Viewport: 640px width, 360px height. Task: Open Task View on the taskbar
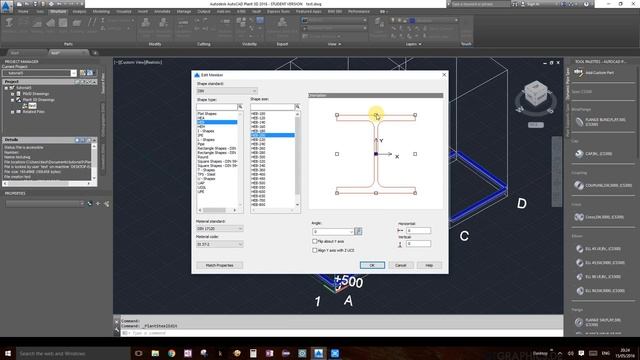point(138,353)
